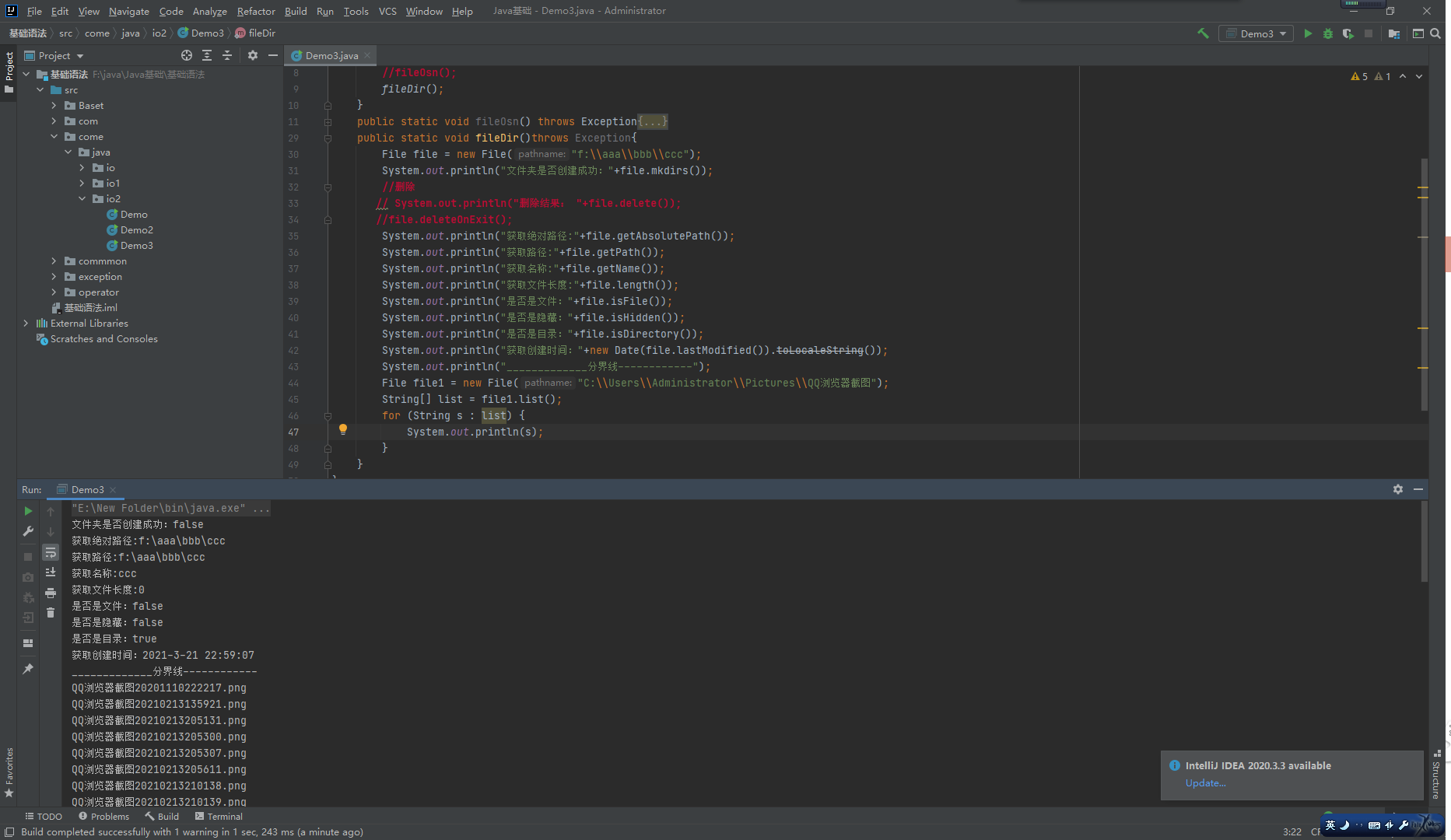Click the locate file target icon in Project panel
Viewport: 1451px width, 840px height.
[x=187, y=55]
